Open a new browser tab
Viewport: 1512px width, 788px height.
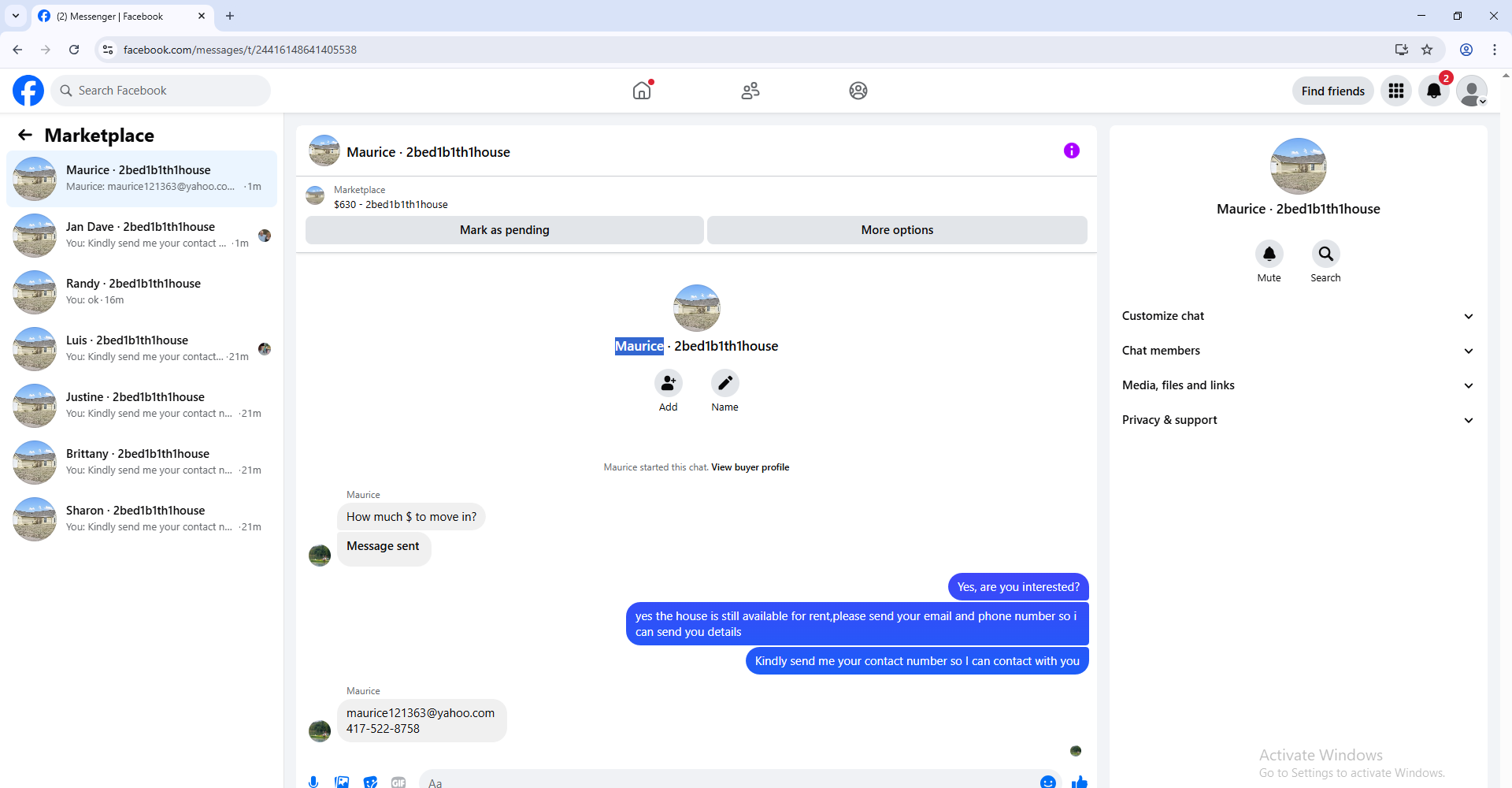230,16
